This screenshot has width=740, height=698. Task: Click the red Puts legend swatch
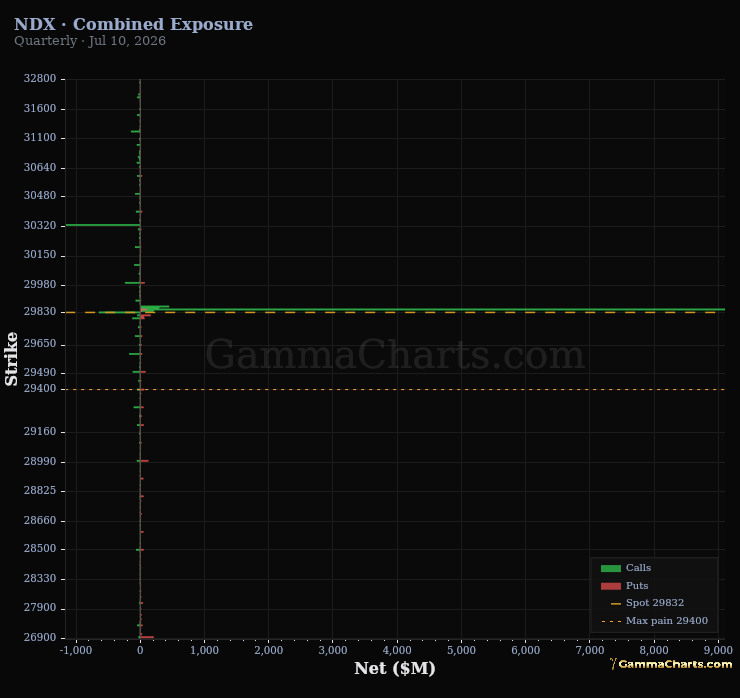[x=610, y=586]
